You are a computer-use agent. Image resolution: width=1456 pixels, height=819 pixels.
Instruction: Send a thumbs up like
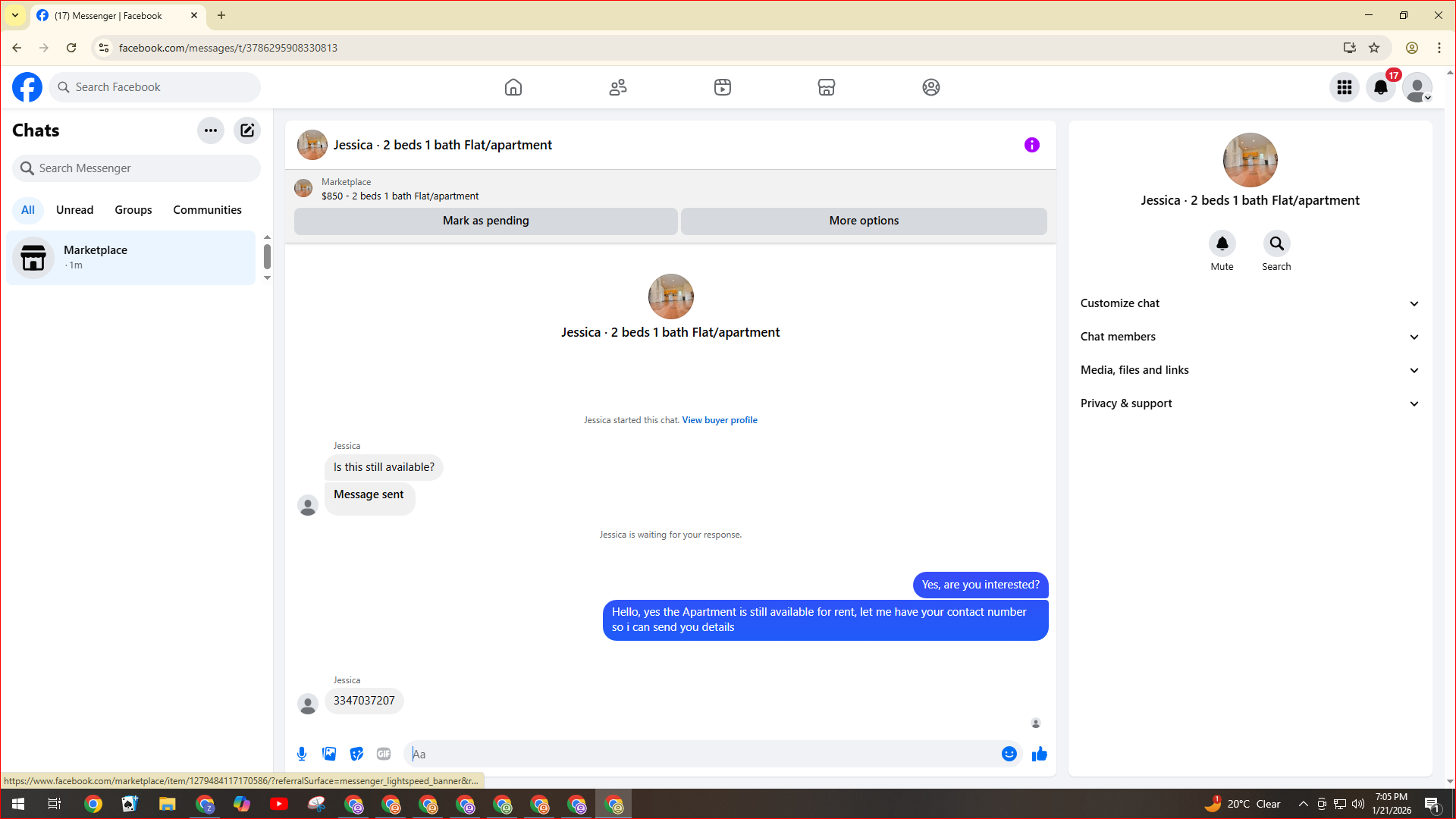point(1039,754)
